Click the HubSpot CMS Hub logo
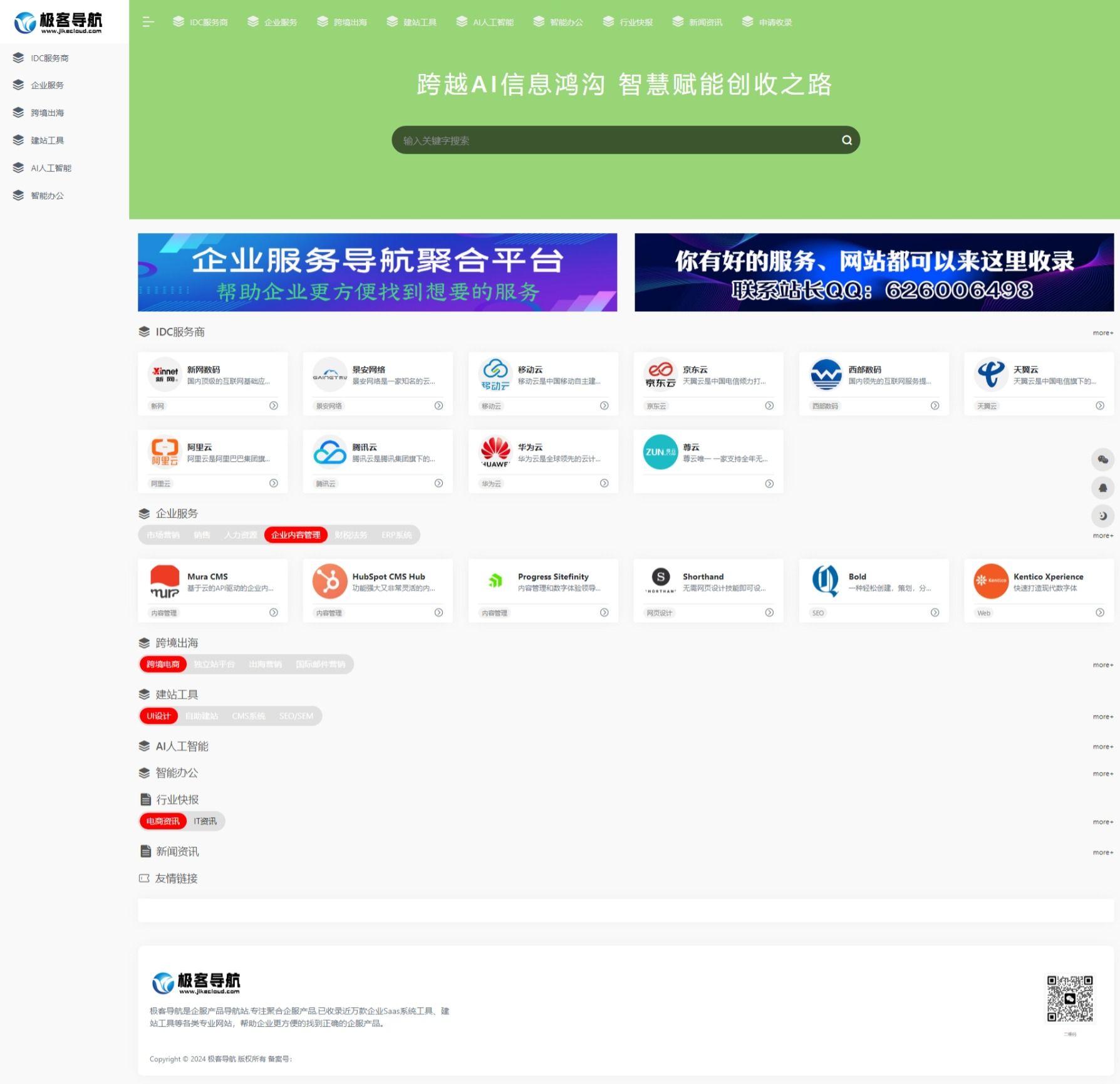 tap(330, 581)
